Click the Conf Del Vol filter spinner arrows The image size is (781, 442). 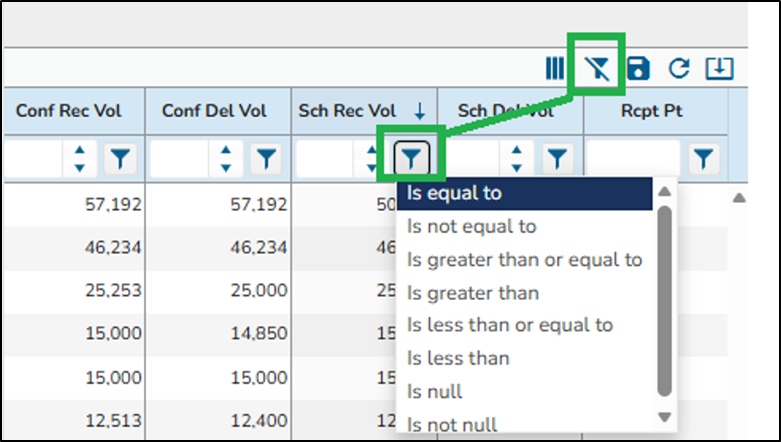[226, 158]
